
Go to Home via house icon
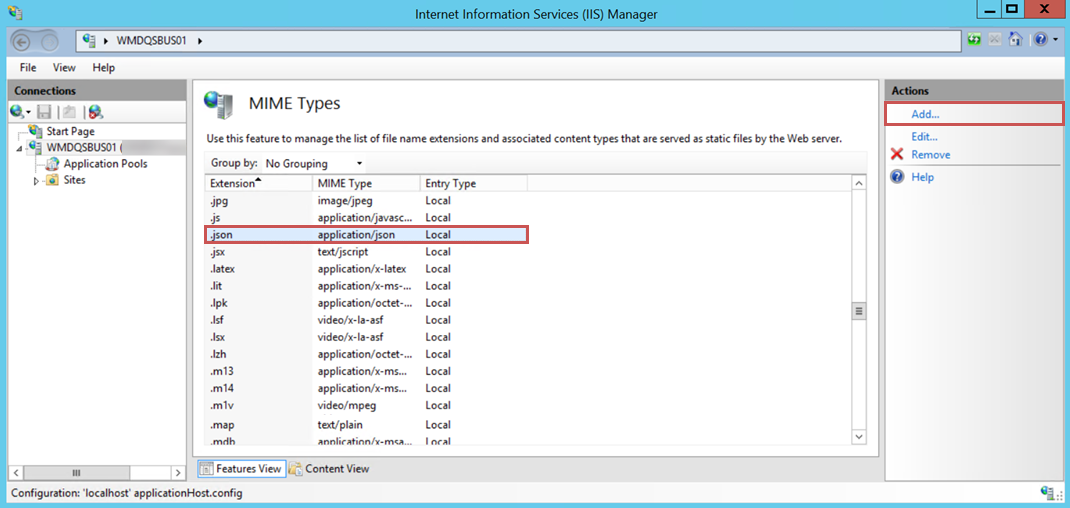(x=1015, y=40)
